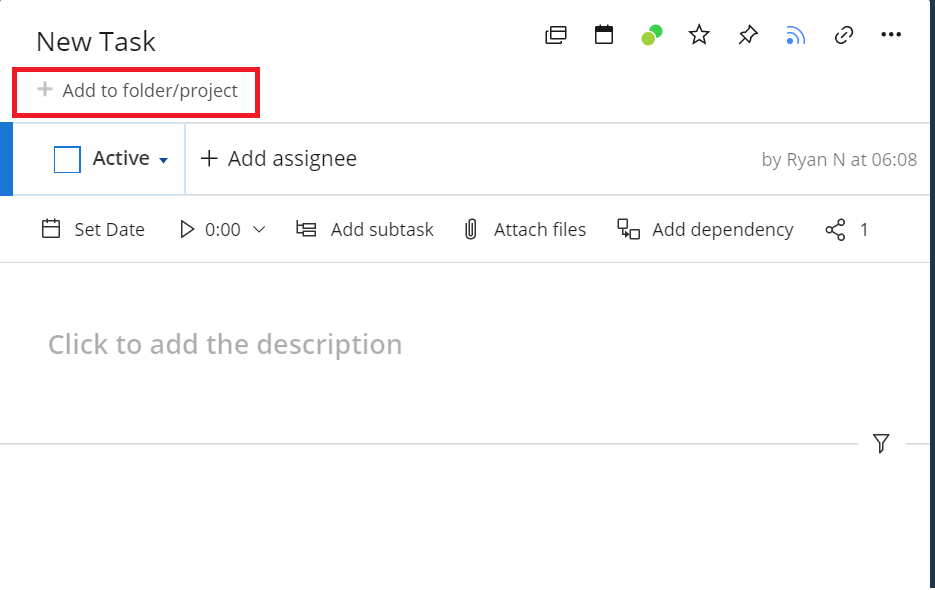Click Add assignee
The width and height of the screenshot is (935, 590).
click(x=279, y=159)
